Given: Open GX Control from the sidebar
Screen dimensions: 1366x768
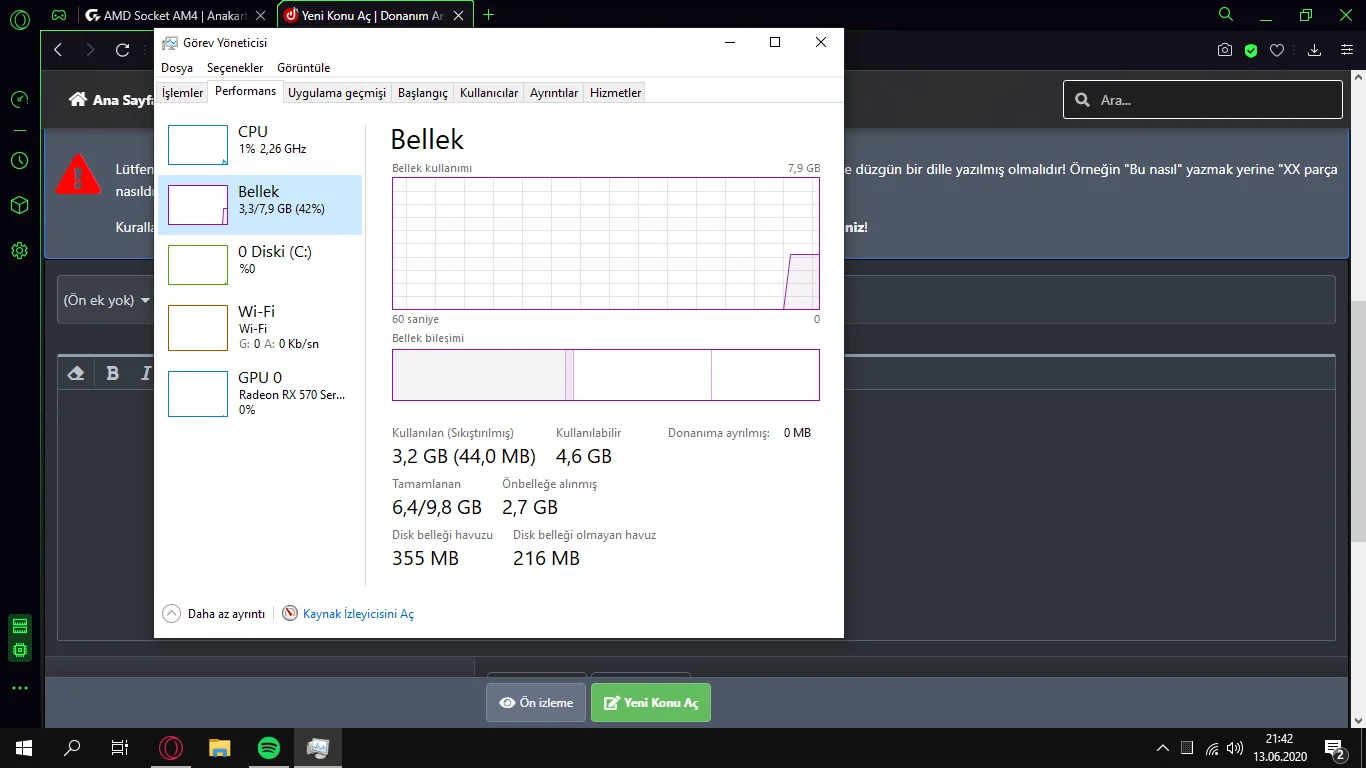Looking at the screenshot, I should (x=19, y=100).
